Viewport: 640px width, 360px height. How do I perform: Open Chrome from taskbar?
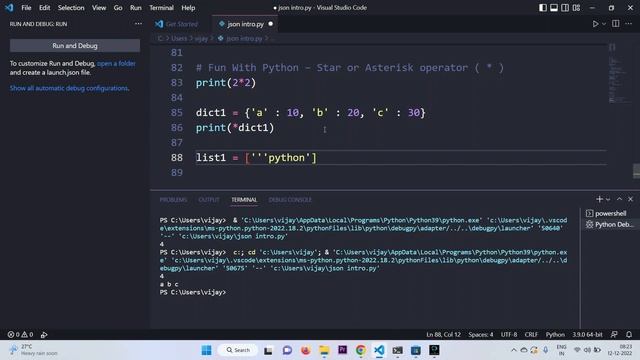coord(360,350)
